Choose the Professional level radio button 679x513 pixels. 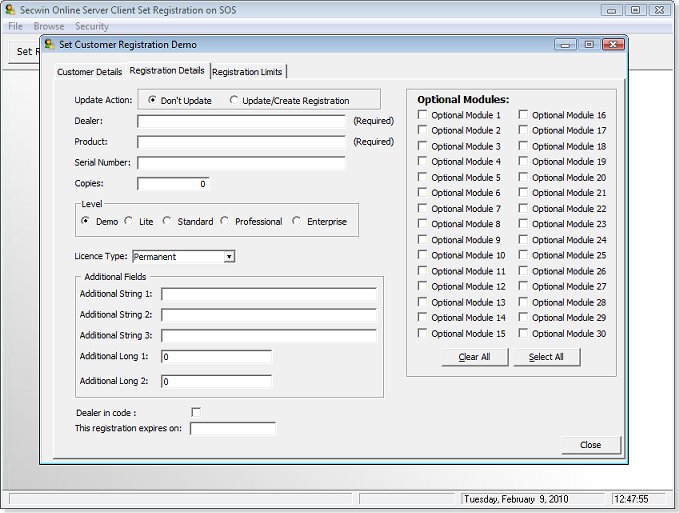click(x=226, y=222)
